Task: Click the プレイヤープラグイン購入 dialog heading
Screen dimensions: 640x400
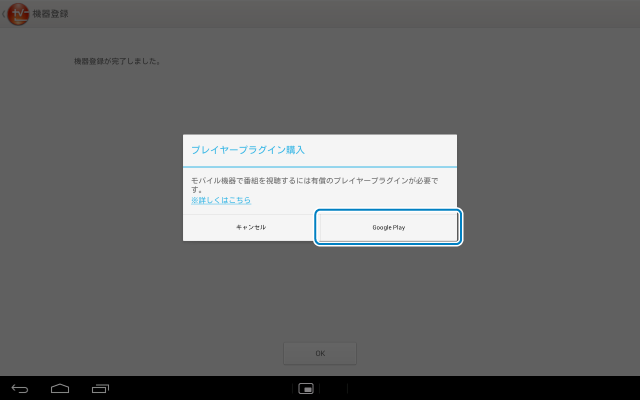Action: (248, 149)
